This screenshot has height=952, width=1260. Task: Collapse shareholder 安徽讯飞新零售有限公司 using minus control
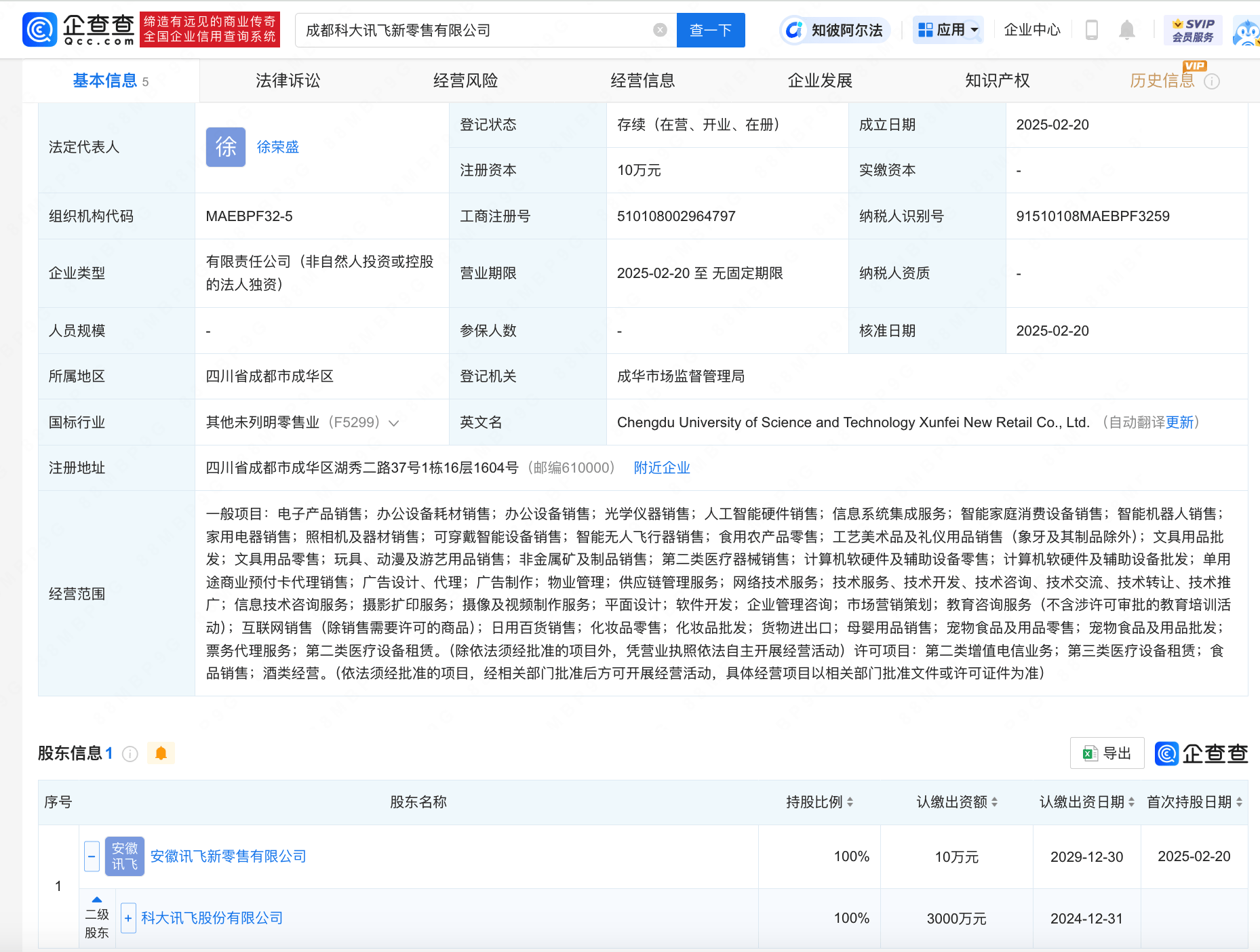click(92, 856)
